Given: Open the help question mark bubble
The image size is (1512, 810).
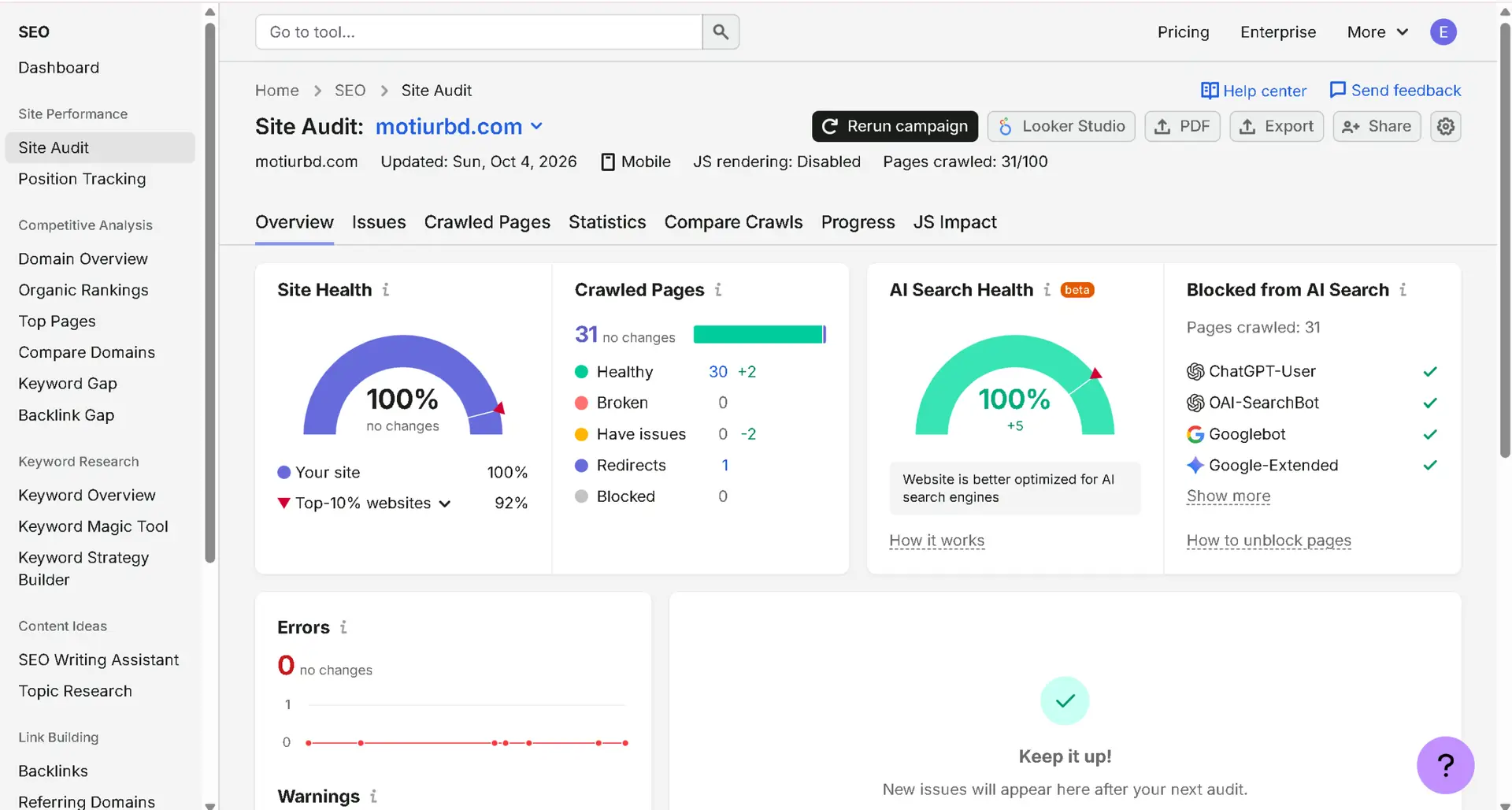Looking at the screenshot, I should pos(1445,765).
